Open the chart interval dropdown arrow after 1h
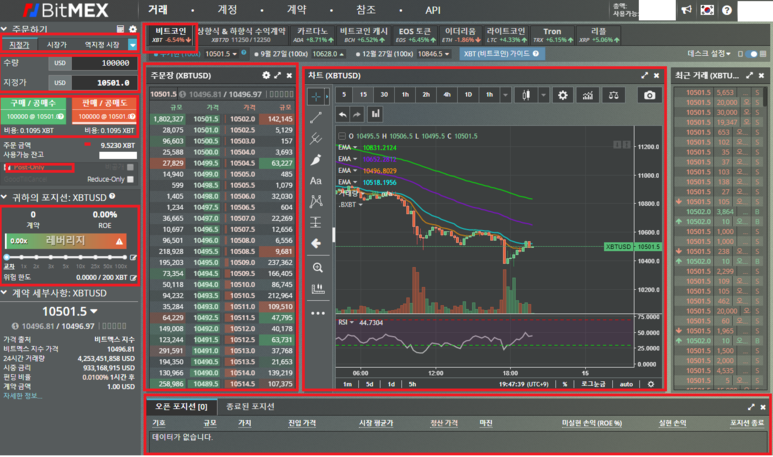 point(505,95)
